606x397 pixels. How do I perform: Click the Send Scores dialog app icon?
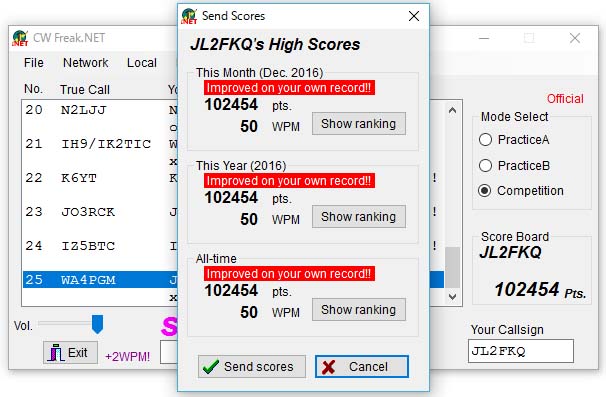189,16
